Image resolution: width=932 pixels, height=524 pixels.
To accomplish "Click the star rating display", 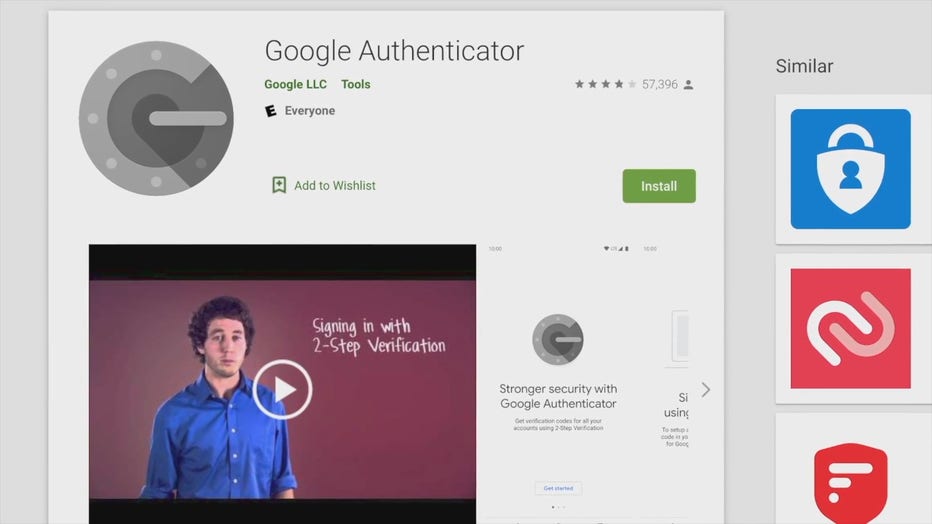I will (x=606, y=84).
